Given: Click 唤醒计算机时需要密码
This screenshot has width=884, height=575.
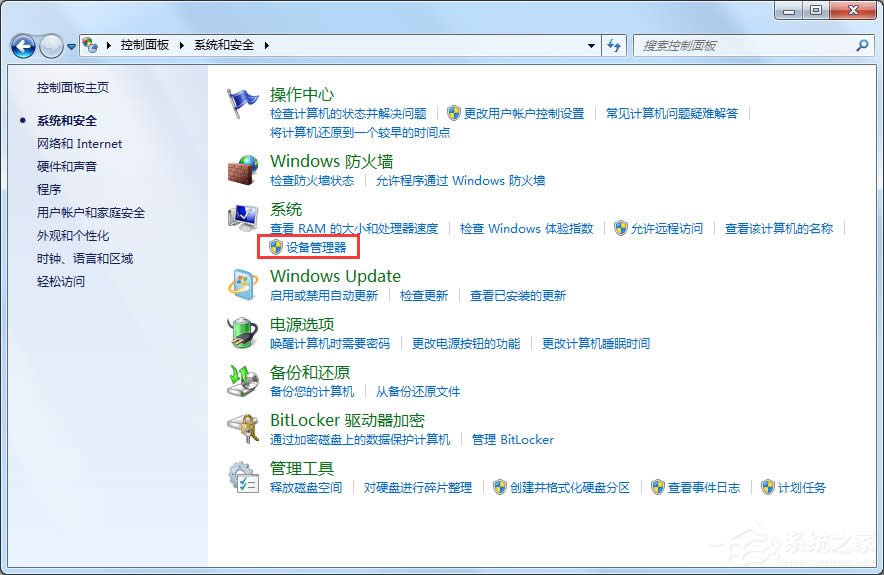Looking at the screenshot, I should [330, 343].
